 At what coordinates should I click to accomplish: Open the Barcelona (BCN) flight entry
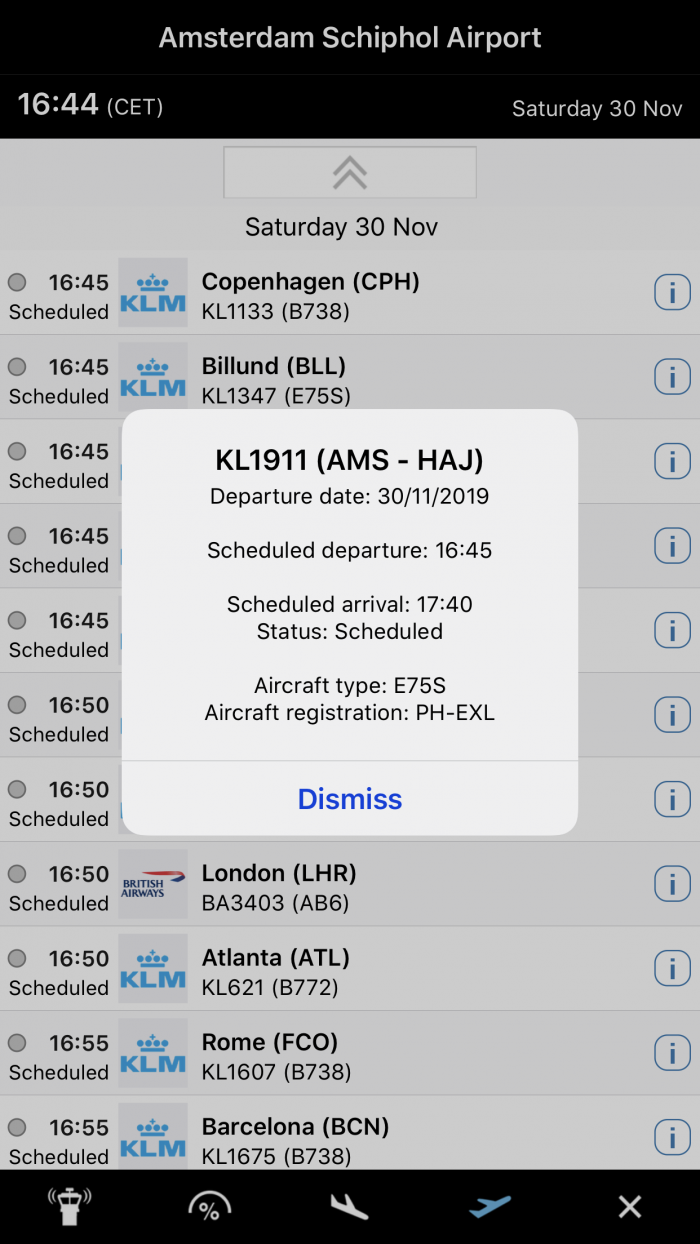[x=400, y=1138]
